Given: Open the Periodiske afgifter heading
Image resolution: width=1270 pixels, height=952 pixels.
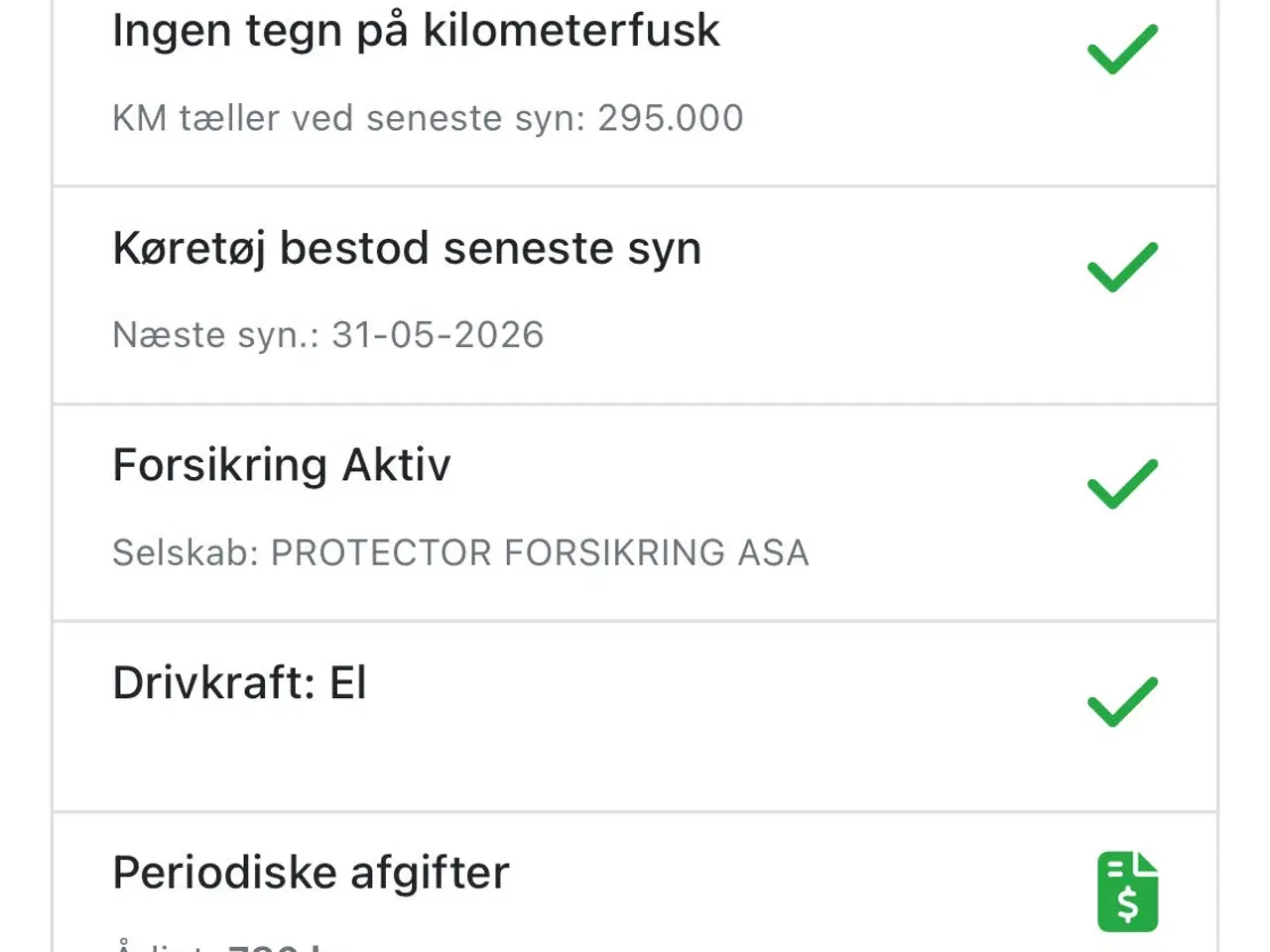Looking at the screenshot, I should coord(311,874).
